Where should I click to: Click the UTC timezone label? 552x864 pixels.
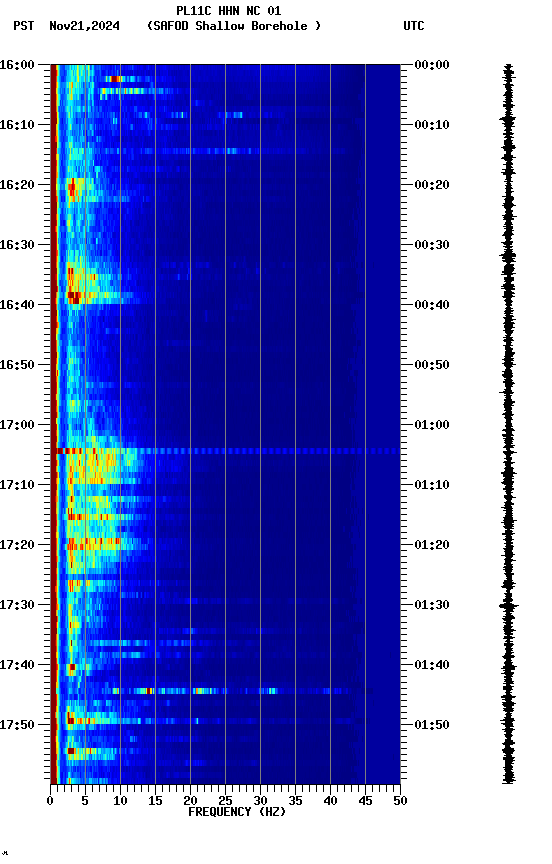click(414, 26)
